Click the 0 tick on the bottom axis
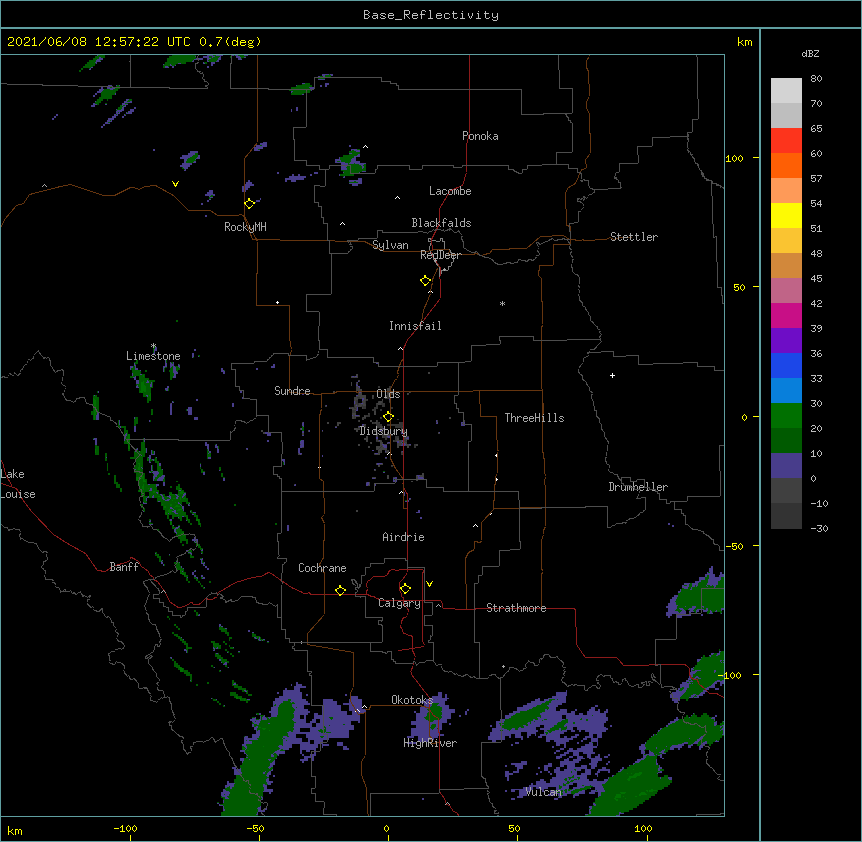 point(386,828)
